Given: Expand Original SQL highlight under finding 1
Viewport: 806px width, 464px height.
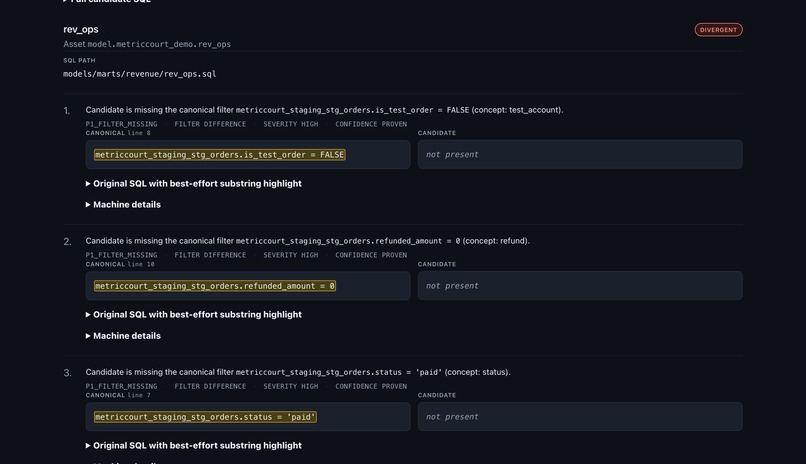Looking at the screenshot, I should (x=194, y=183).
